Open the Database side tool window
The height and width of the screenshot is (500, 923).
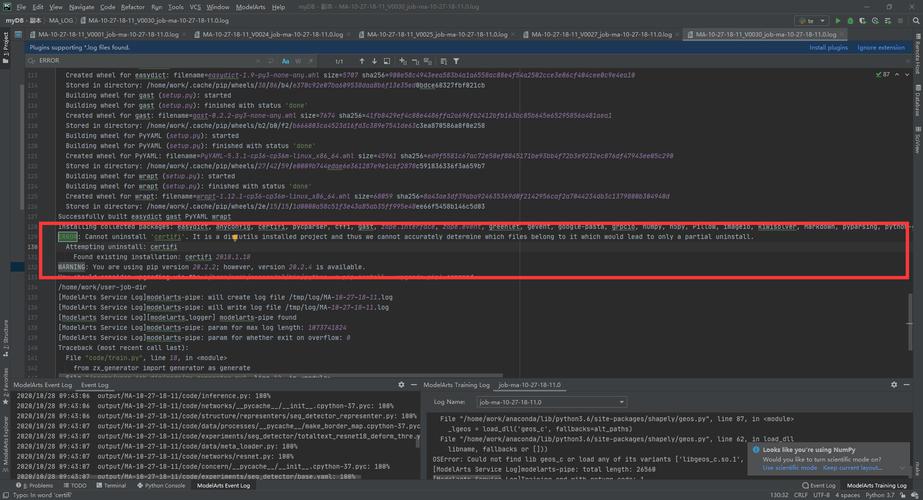tap(918, 100)
